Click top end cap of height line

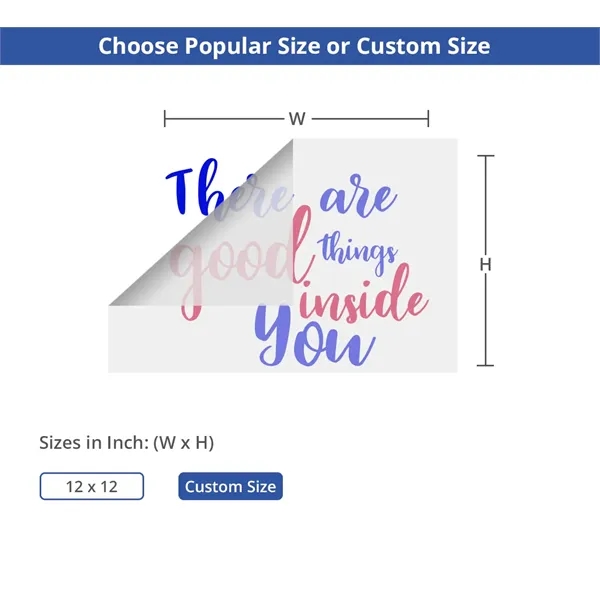click(486, 156)
